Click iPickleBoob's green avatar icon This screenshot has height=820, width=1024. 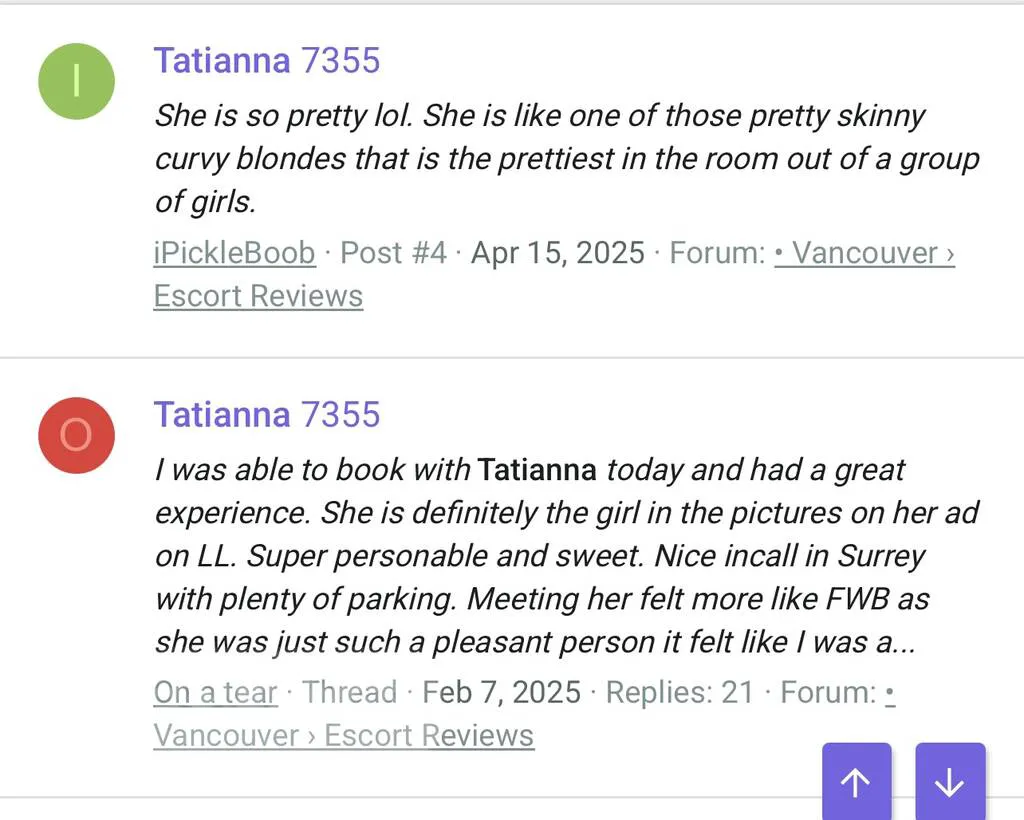[76, 81]
